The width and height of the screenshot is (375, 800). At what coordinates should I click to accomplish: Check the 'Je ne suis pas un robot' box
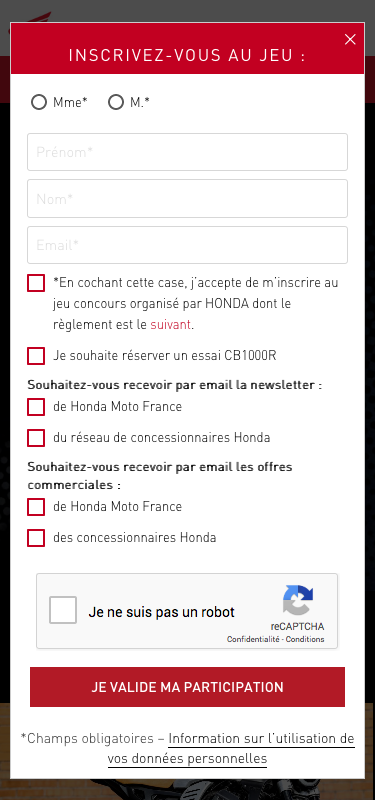click(x=63, y=610)
